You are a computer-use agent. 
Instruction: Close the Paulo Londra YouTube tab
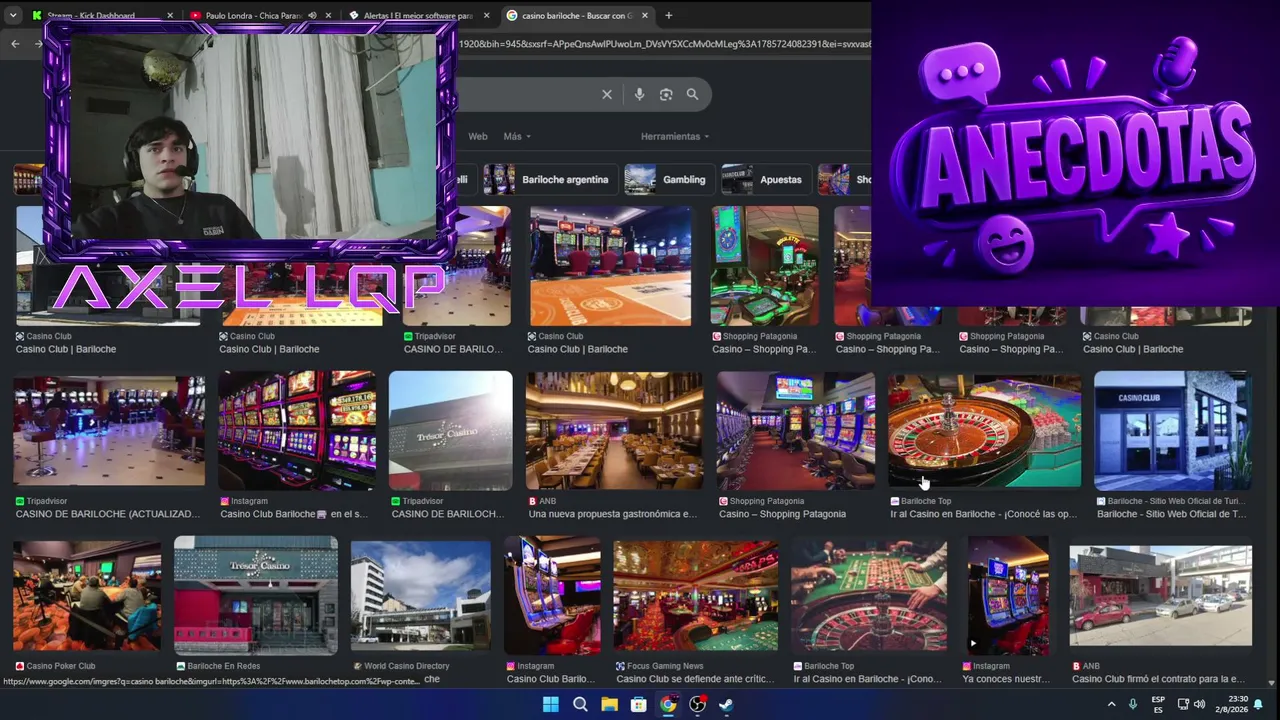pos(328,16)
